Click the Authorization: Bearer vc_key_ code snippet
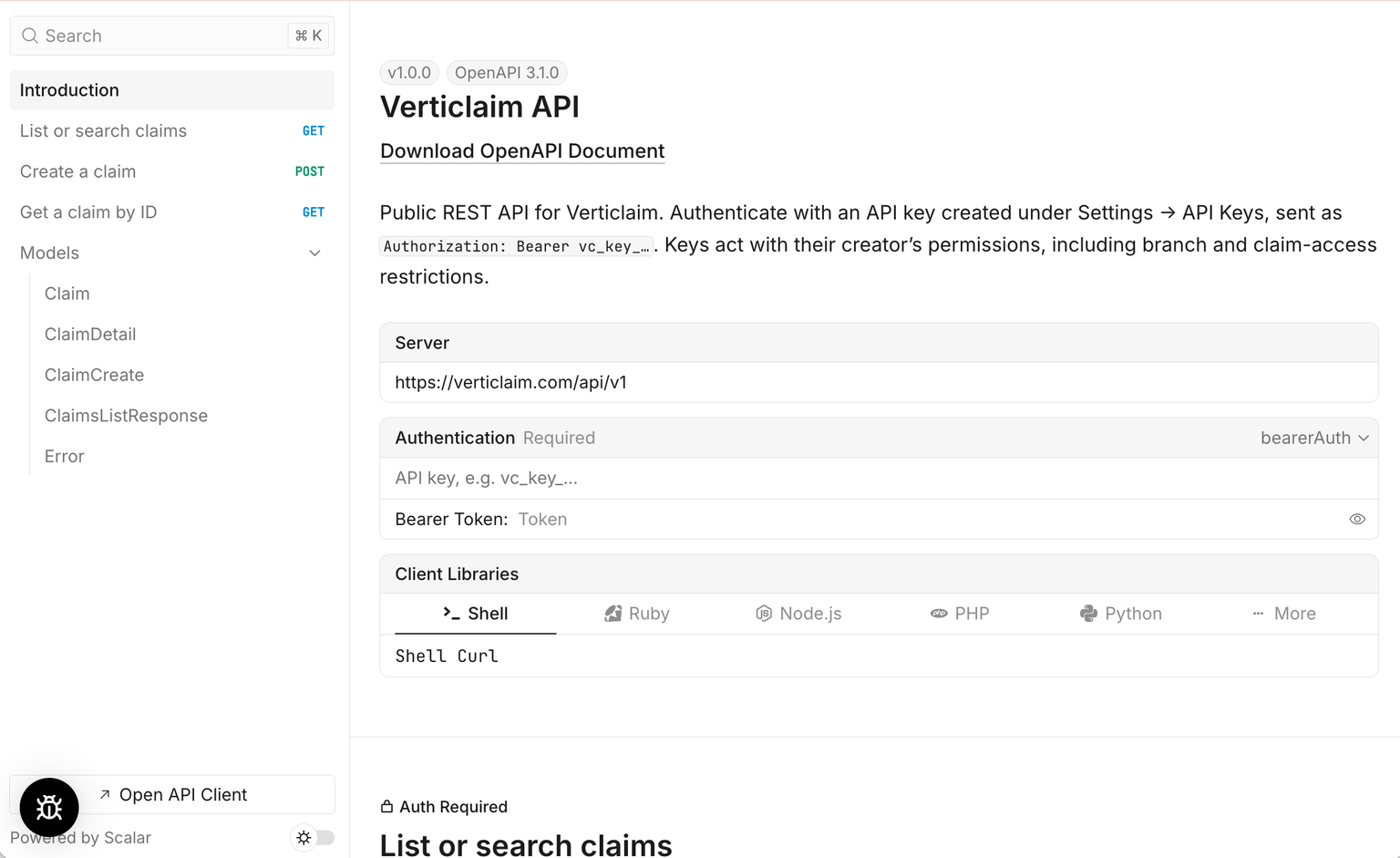 [x=517, y=246]
